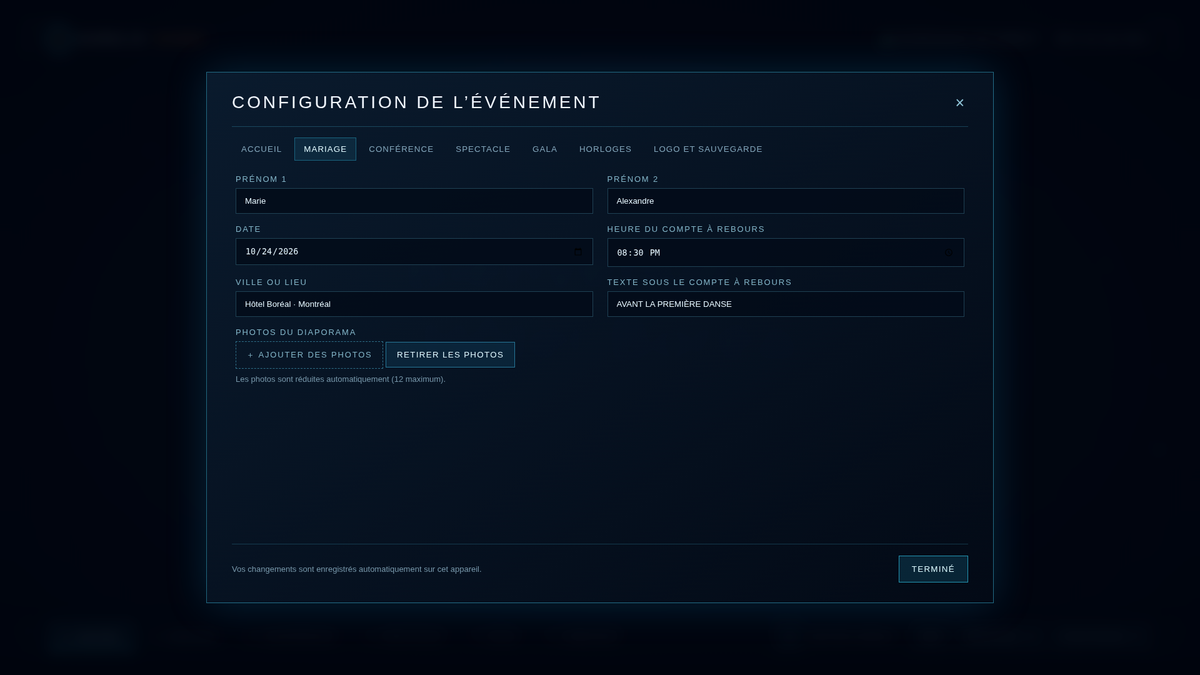
Task: Click the Photos du diaporama label
Action: coord(296,332)
